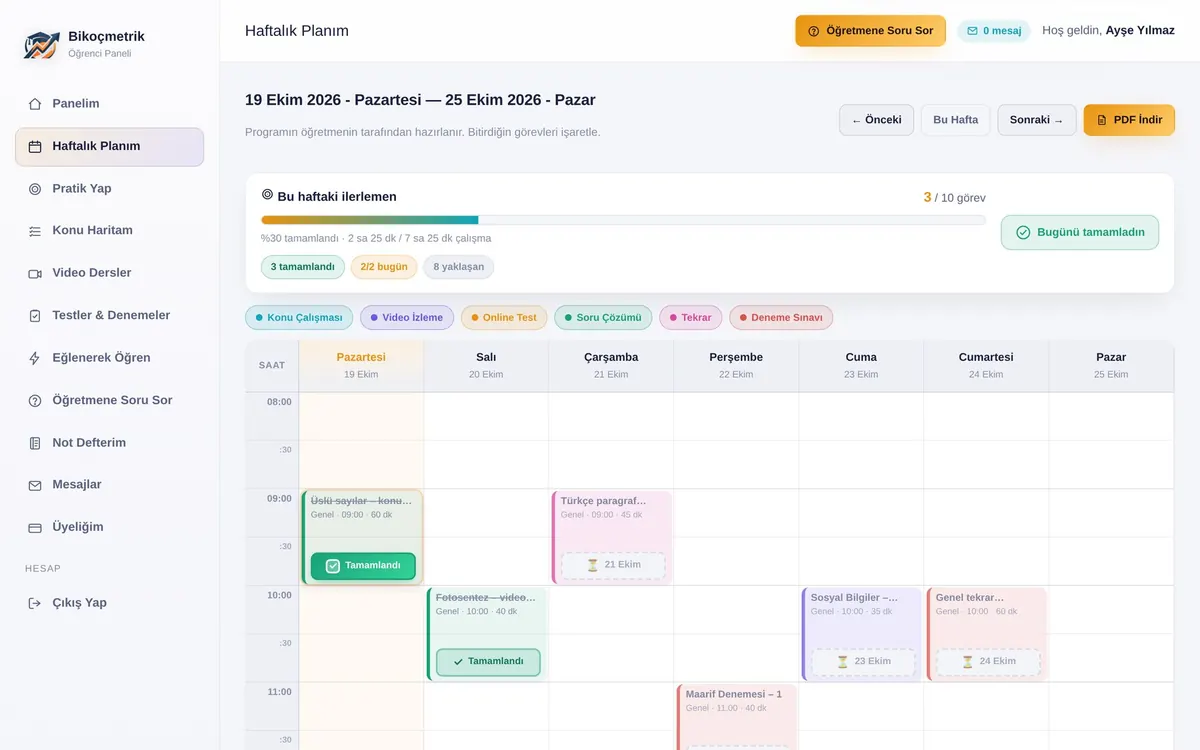Select the Soru Çözümü legend chip
This screenshot has width=1200, height=750.
click(603, 318)
